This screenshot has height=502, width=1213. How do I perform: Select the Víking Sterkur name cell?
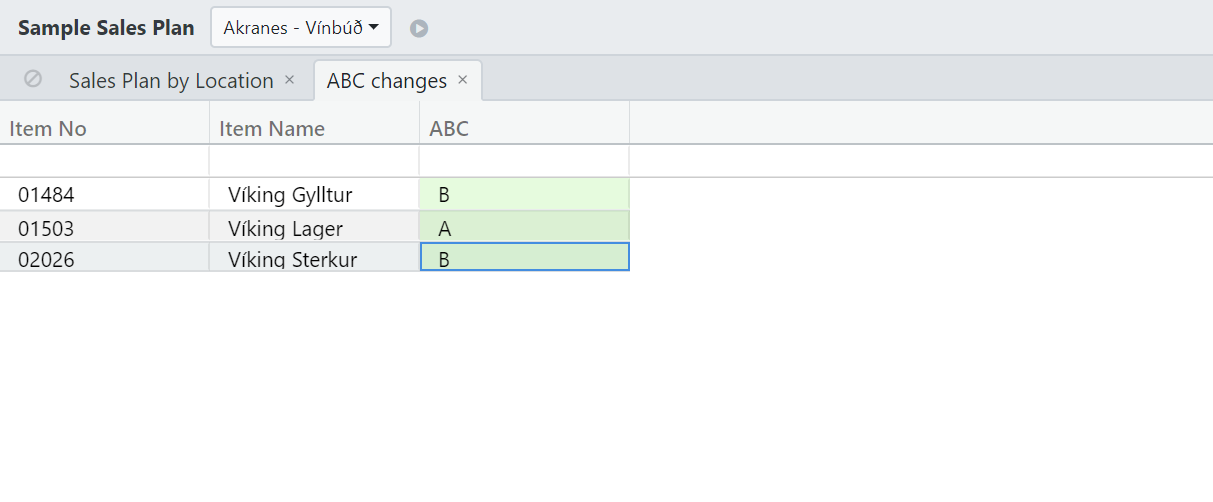[314, 258]
